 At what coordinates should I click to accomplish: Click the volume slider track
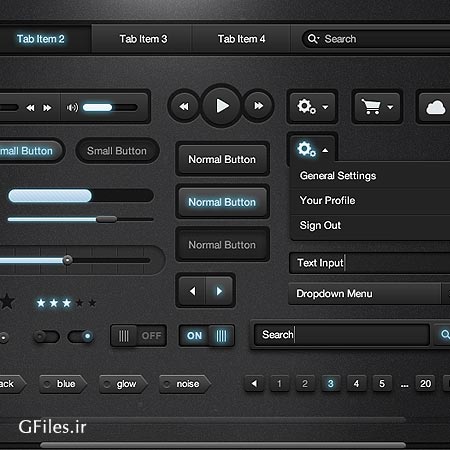110,107
